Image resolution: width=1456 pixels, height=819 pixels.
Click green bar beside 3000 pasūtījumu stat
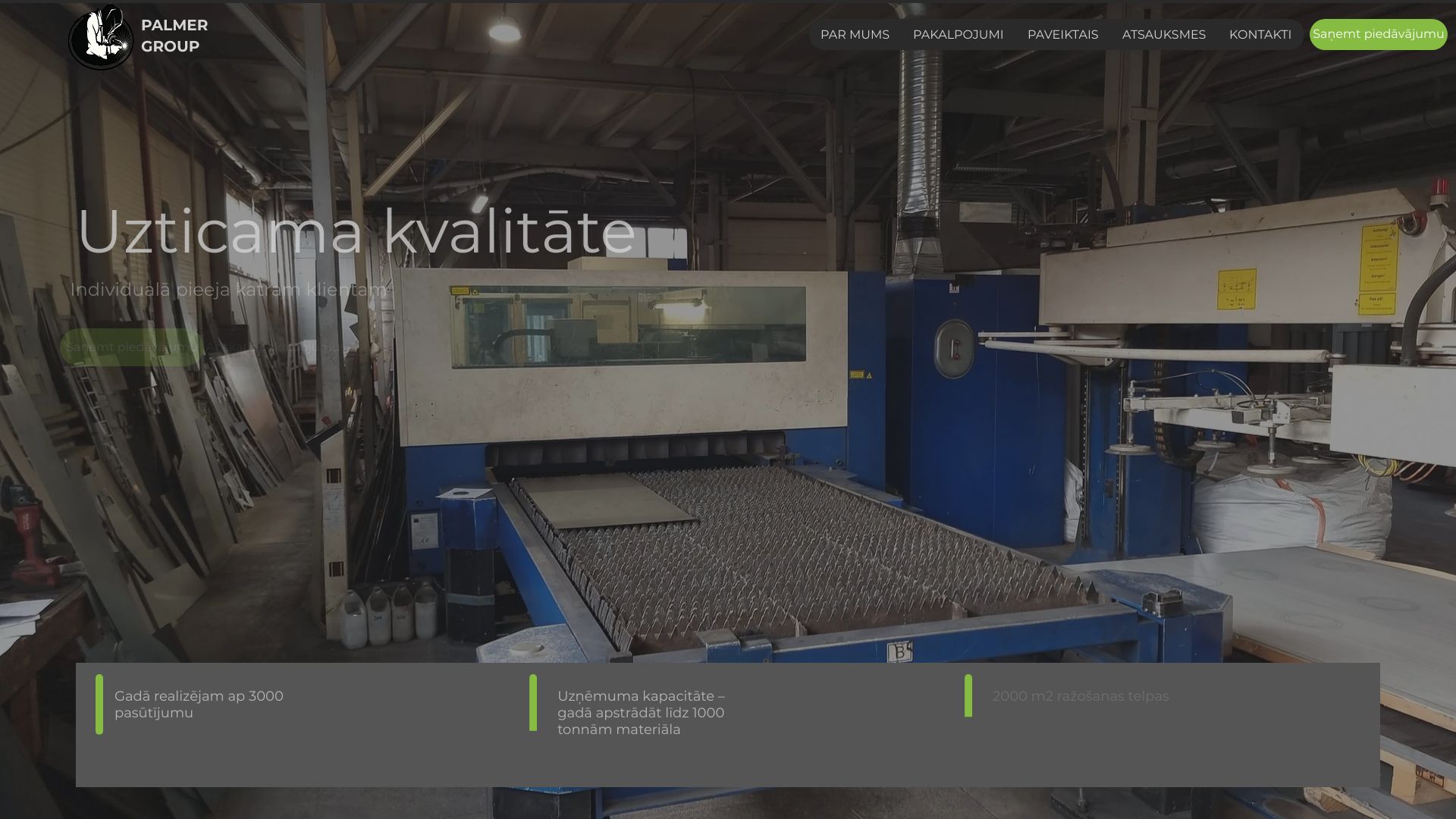99,704
